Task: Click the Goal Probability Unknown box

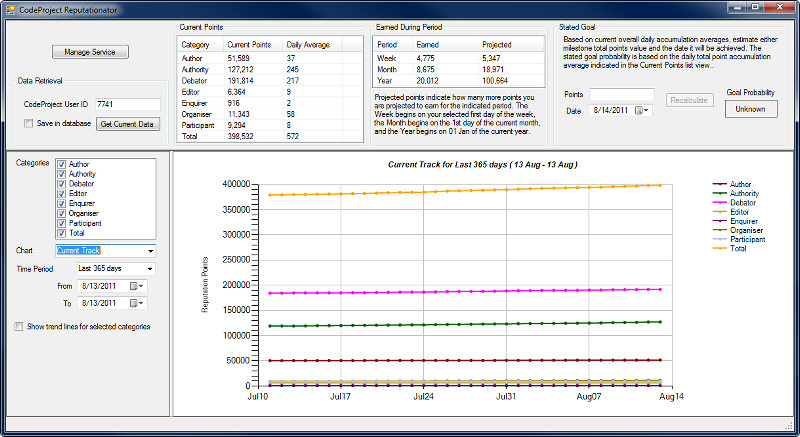Action: [751, 109]
